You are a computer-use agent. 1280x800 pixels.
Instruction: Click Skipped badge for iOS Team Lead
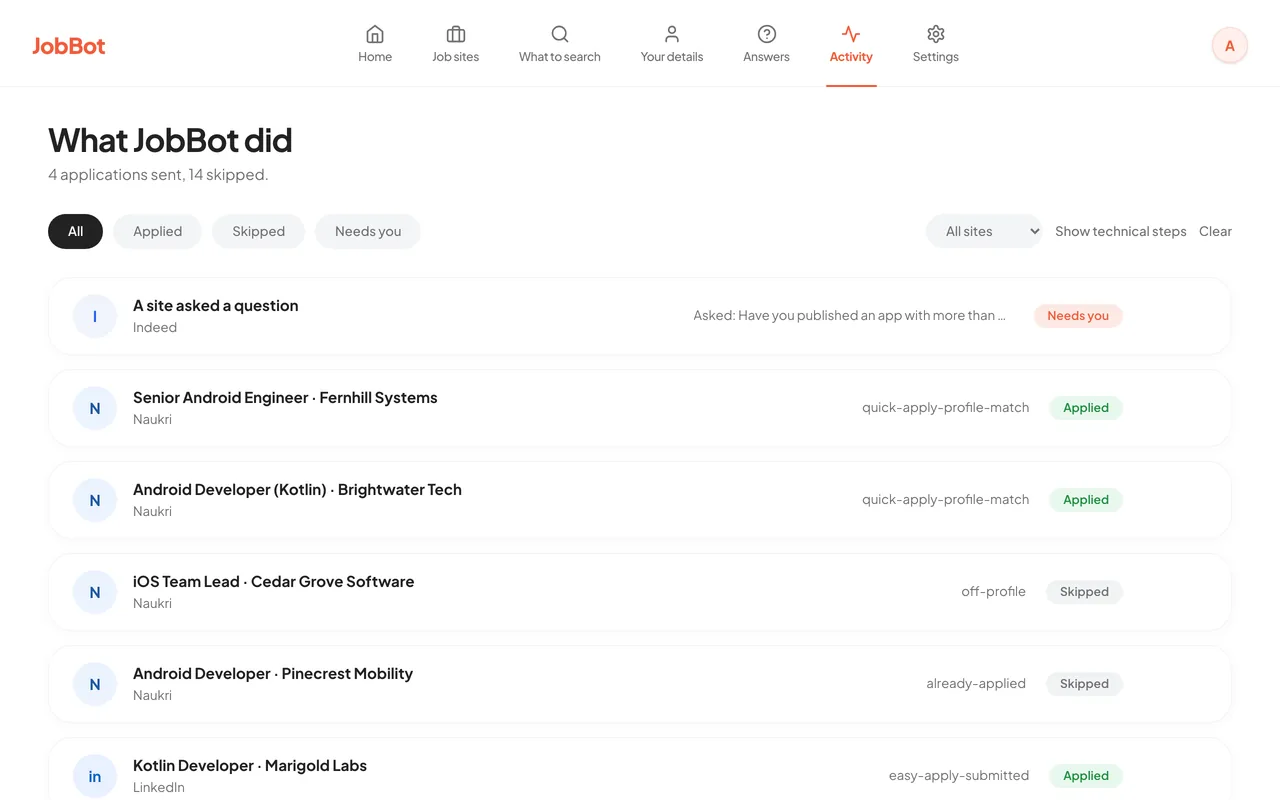click(1084, 592)
